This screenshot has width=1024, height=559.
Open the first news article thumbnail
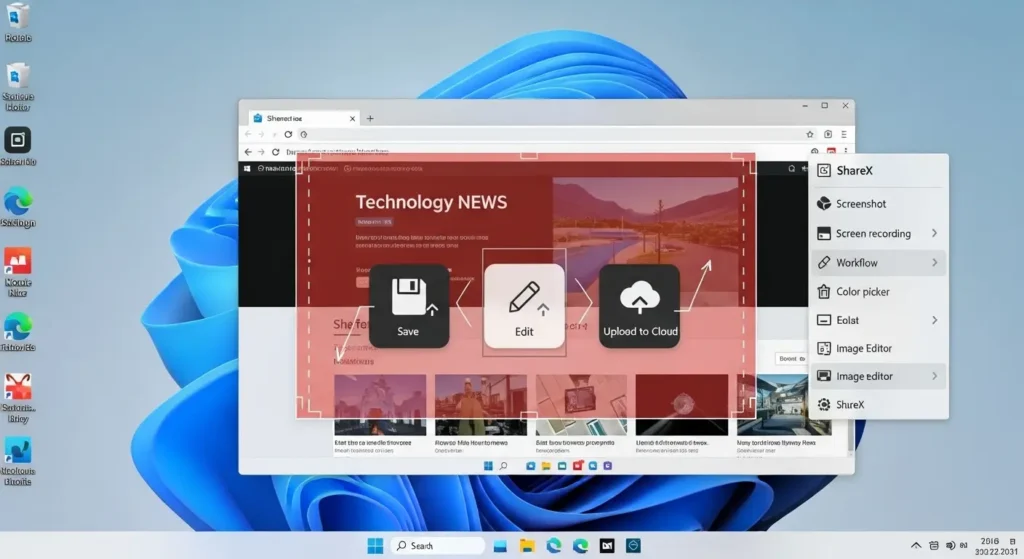pos(379,405)
